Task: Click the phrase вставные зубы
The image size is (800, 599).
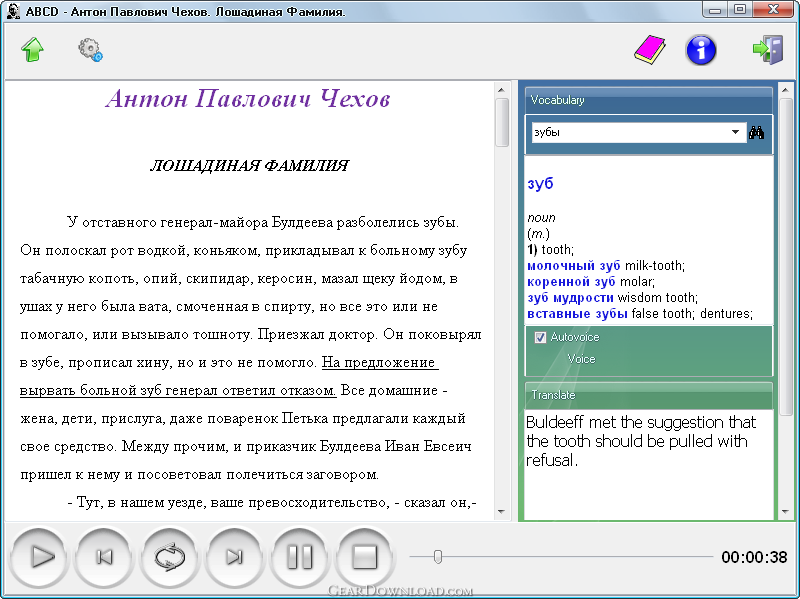Action: (577, 314)
